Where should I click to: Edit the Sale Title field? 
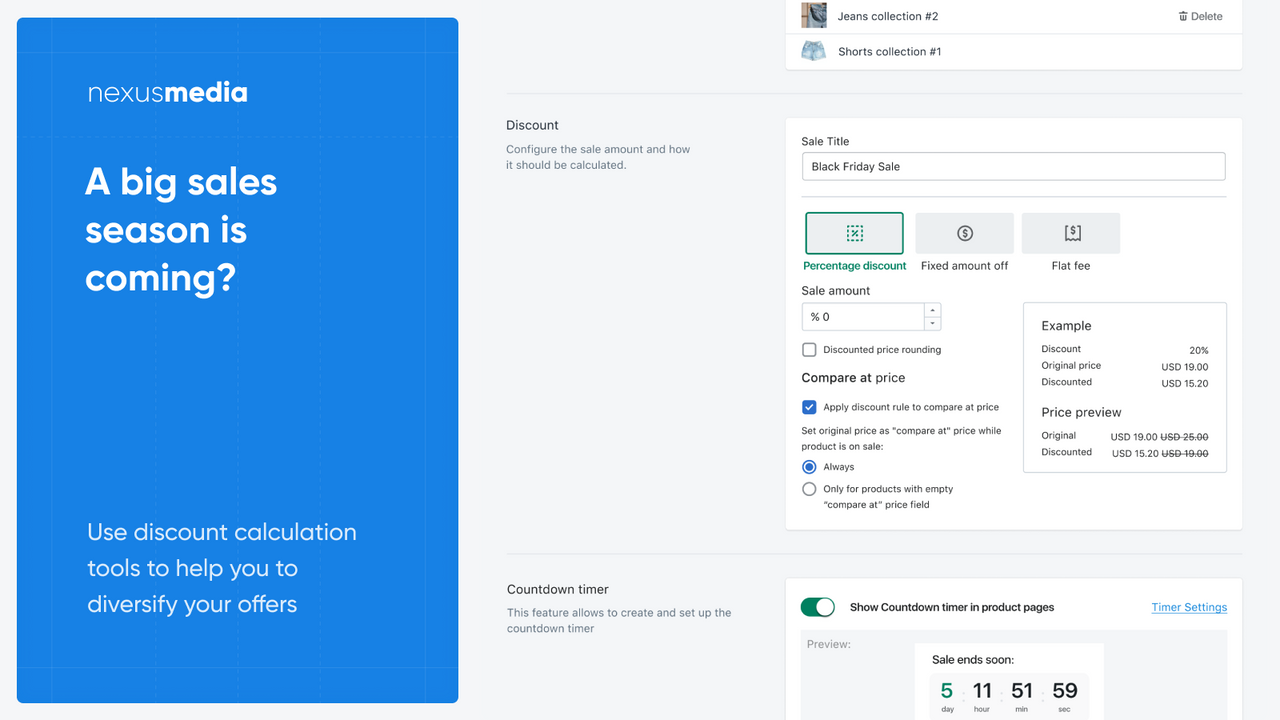coord(1013,166)
